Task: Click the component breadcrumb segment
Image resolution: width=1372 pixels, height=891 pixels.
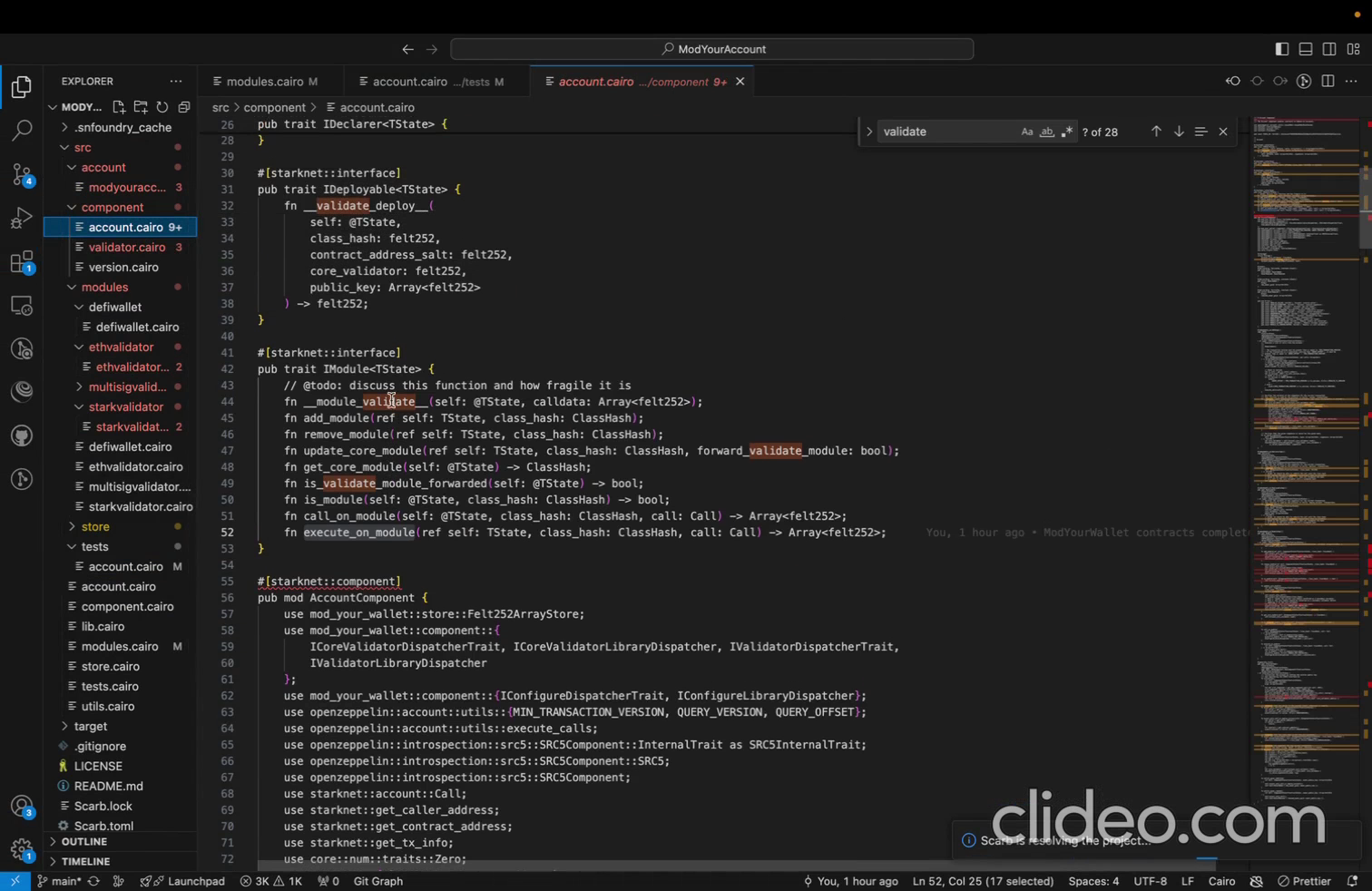Action: 274,107
